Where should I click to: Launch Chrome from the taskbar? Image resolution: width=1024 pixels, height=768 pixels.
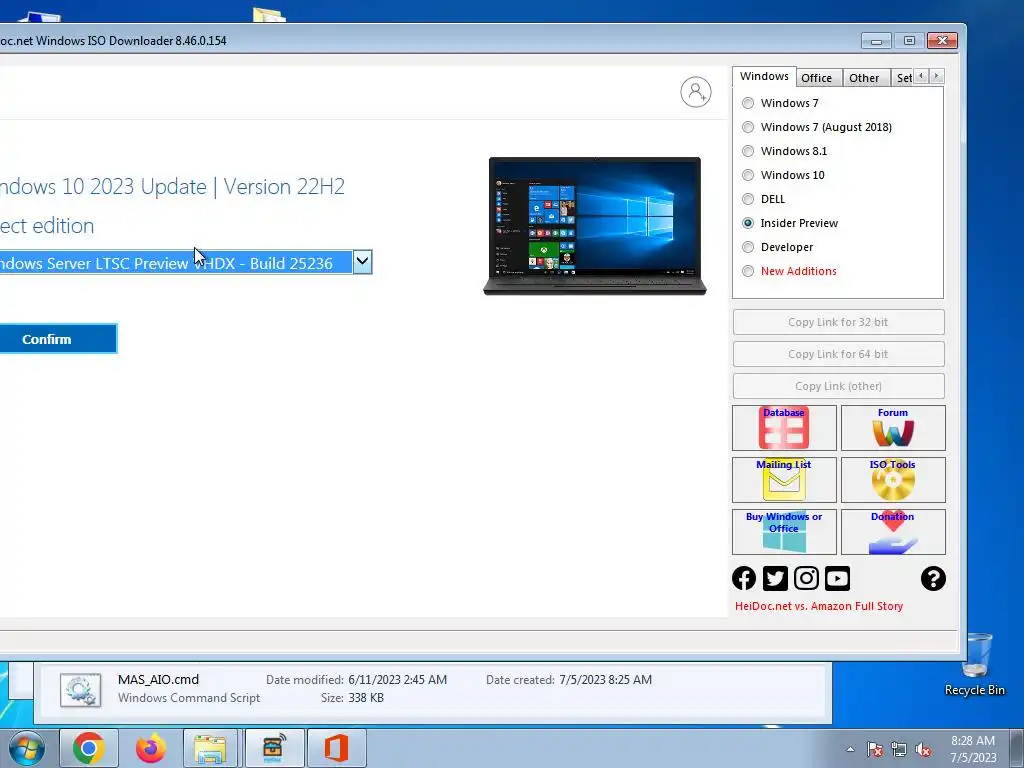pos(89,748)
